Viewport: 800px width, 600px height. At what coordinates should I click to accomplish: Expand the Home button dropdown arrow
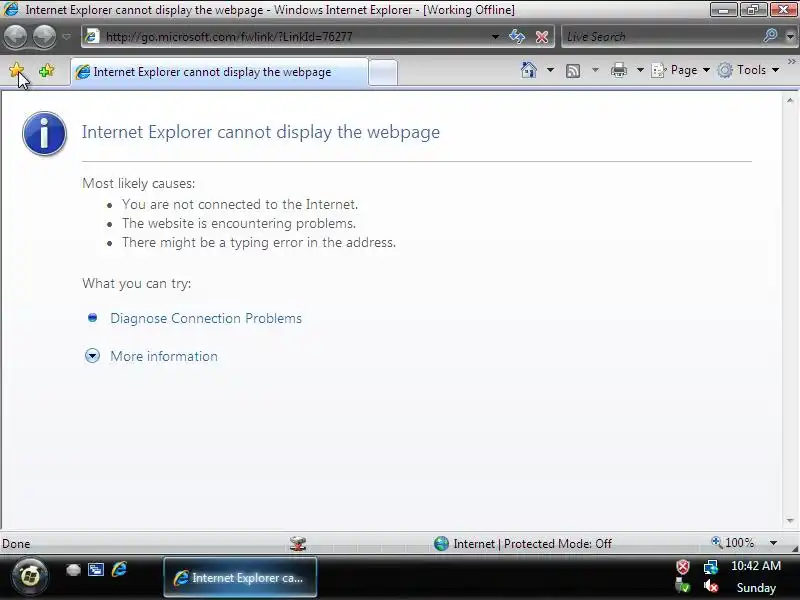[551, 70]
